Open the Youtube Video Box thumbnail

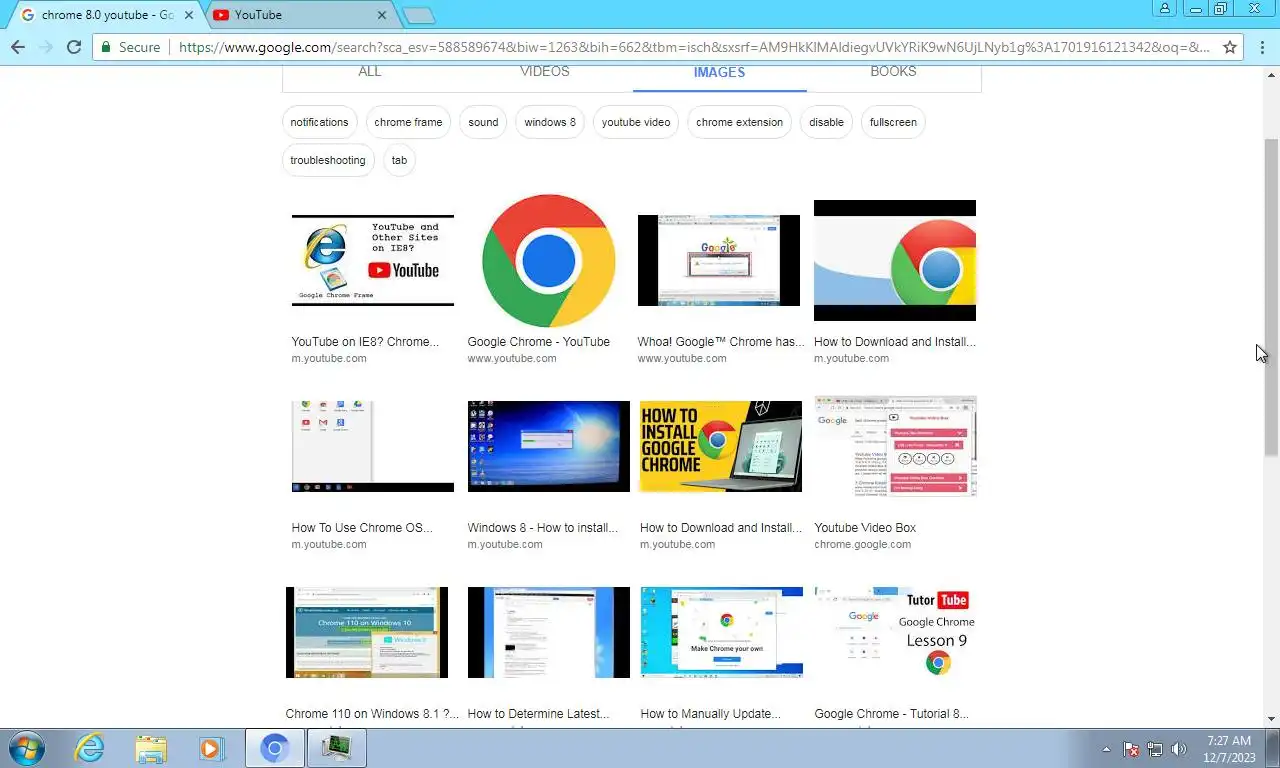point(895,446)
